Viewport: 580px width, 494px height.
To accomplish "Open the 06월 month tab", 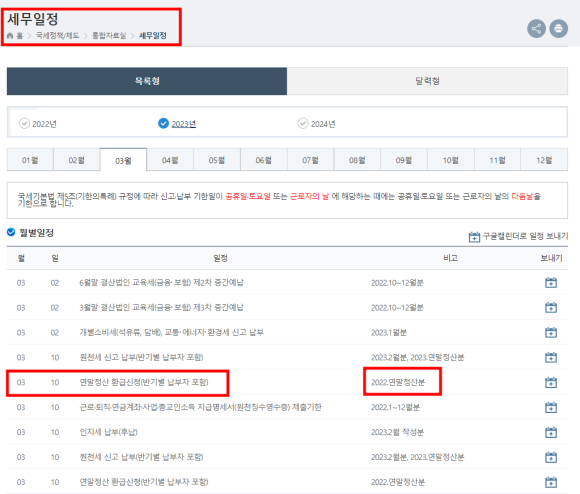I will (264, 160).
